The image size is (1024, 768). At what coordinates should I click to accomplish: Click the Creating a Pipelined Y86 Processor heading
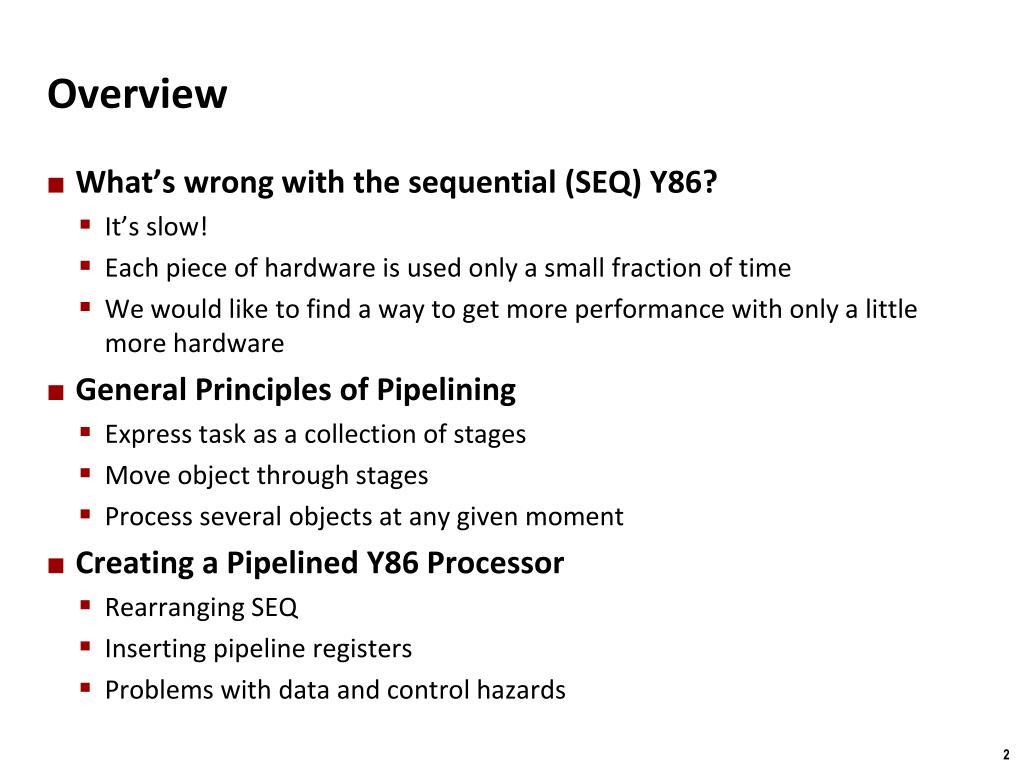pyautogui.click(x=320, y=563)
